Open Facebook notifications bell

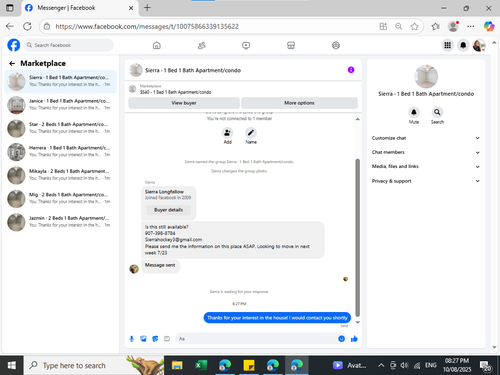tap(463, 45)
